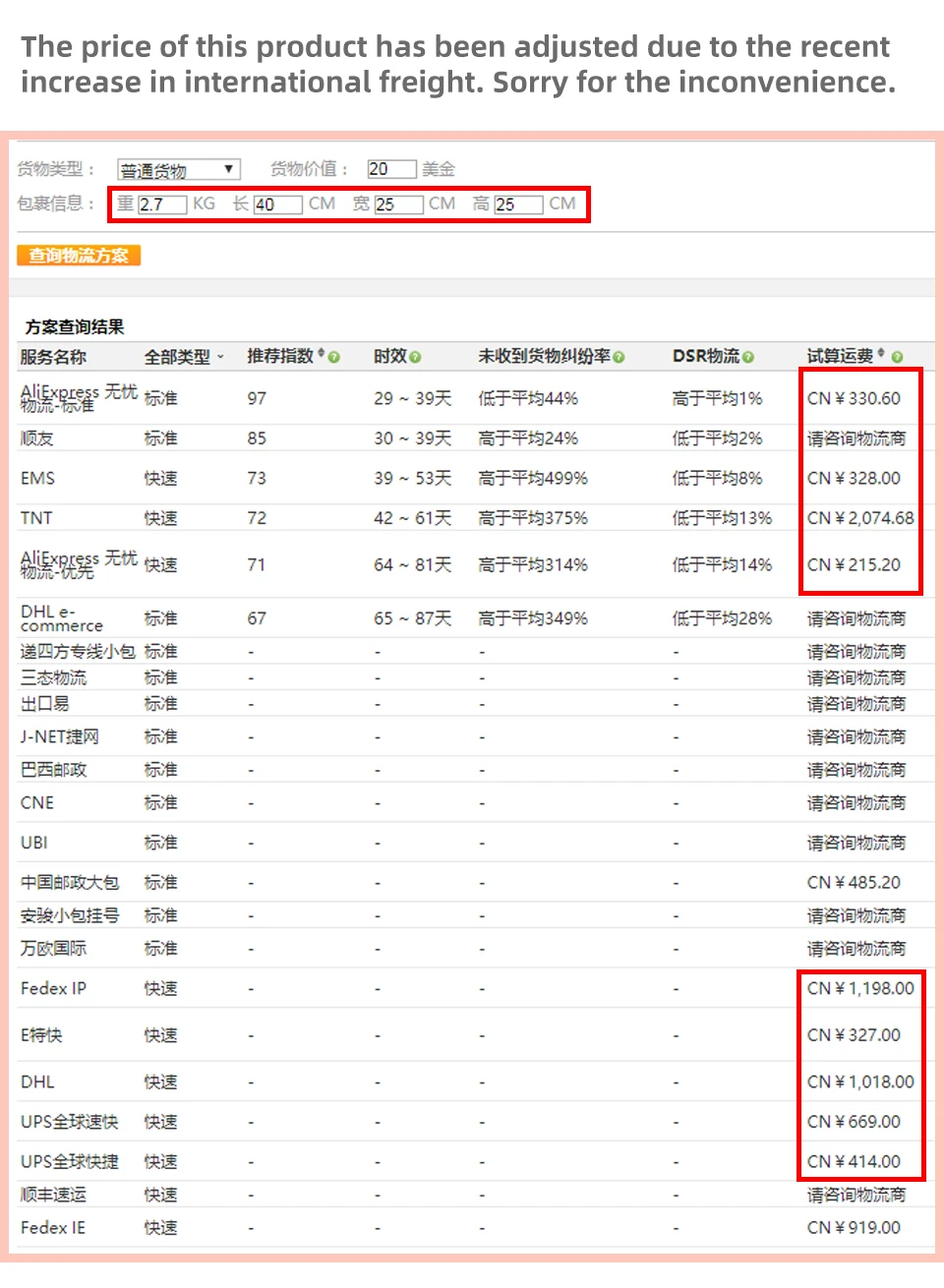944x1288 pixels.
Task: Open the help icon beside DSR物流
Action: point(748,357)
